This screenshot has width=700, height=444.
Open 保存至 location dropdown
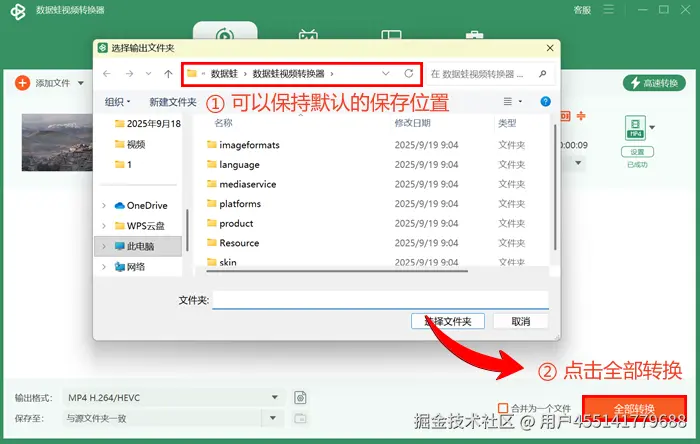tap(273, 418)
